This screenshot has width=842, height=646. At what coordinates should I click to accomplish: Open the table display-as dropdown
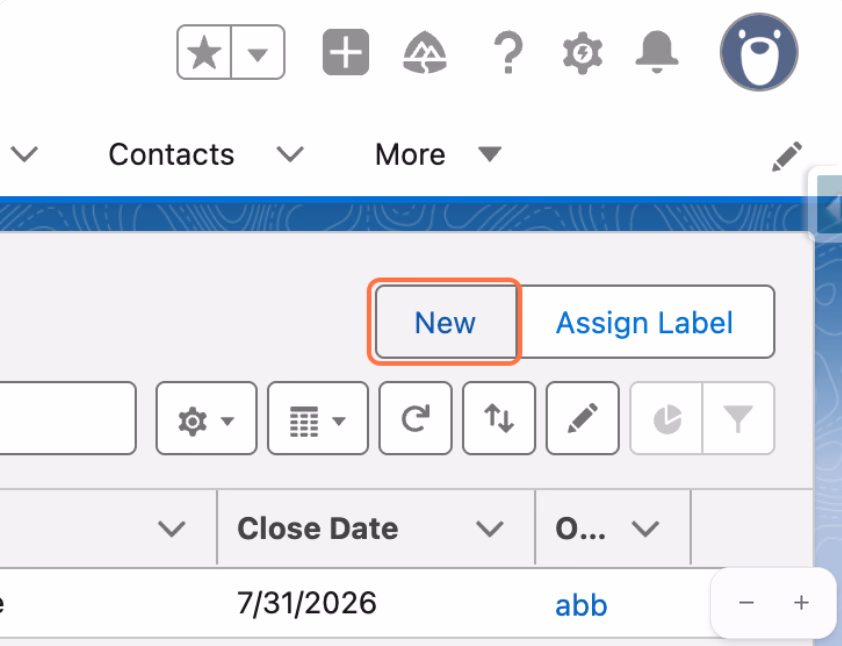318,418
